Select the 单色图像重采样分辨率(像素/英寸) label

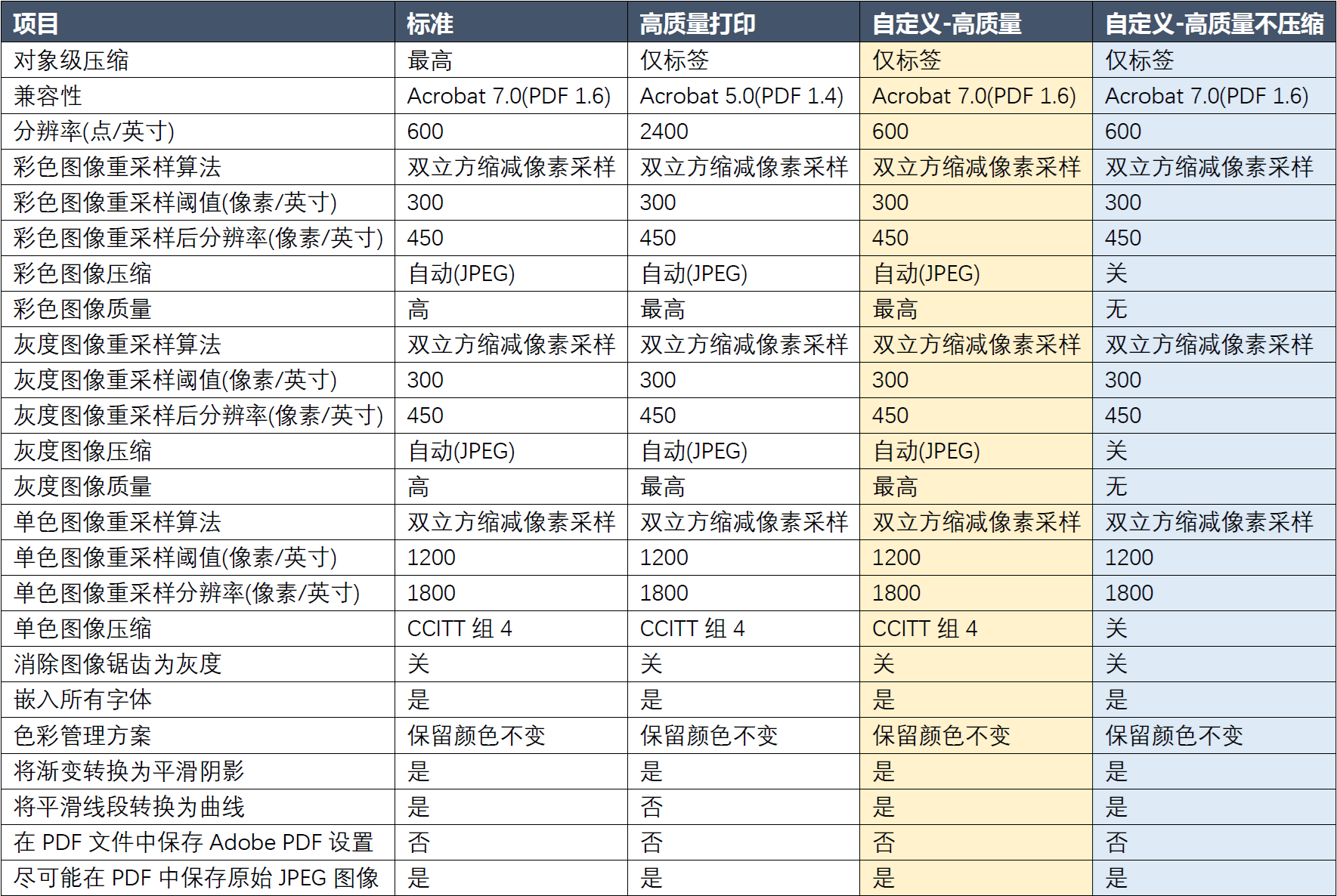pos(187,593)
